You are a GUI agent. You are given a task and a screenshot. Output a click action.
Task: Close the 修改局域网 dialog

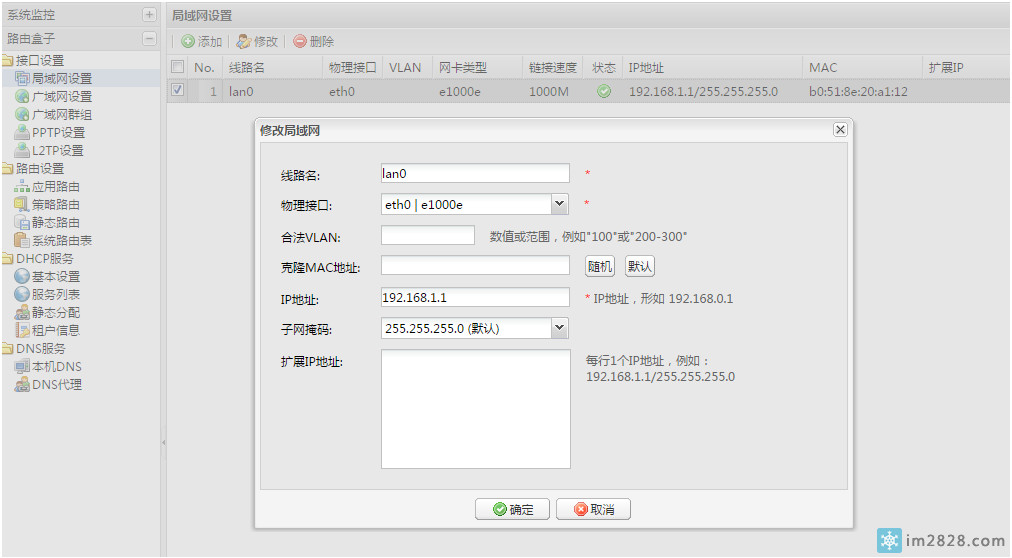[x=840, y=130]
